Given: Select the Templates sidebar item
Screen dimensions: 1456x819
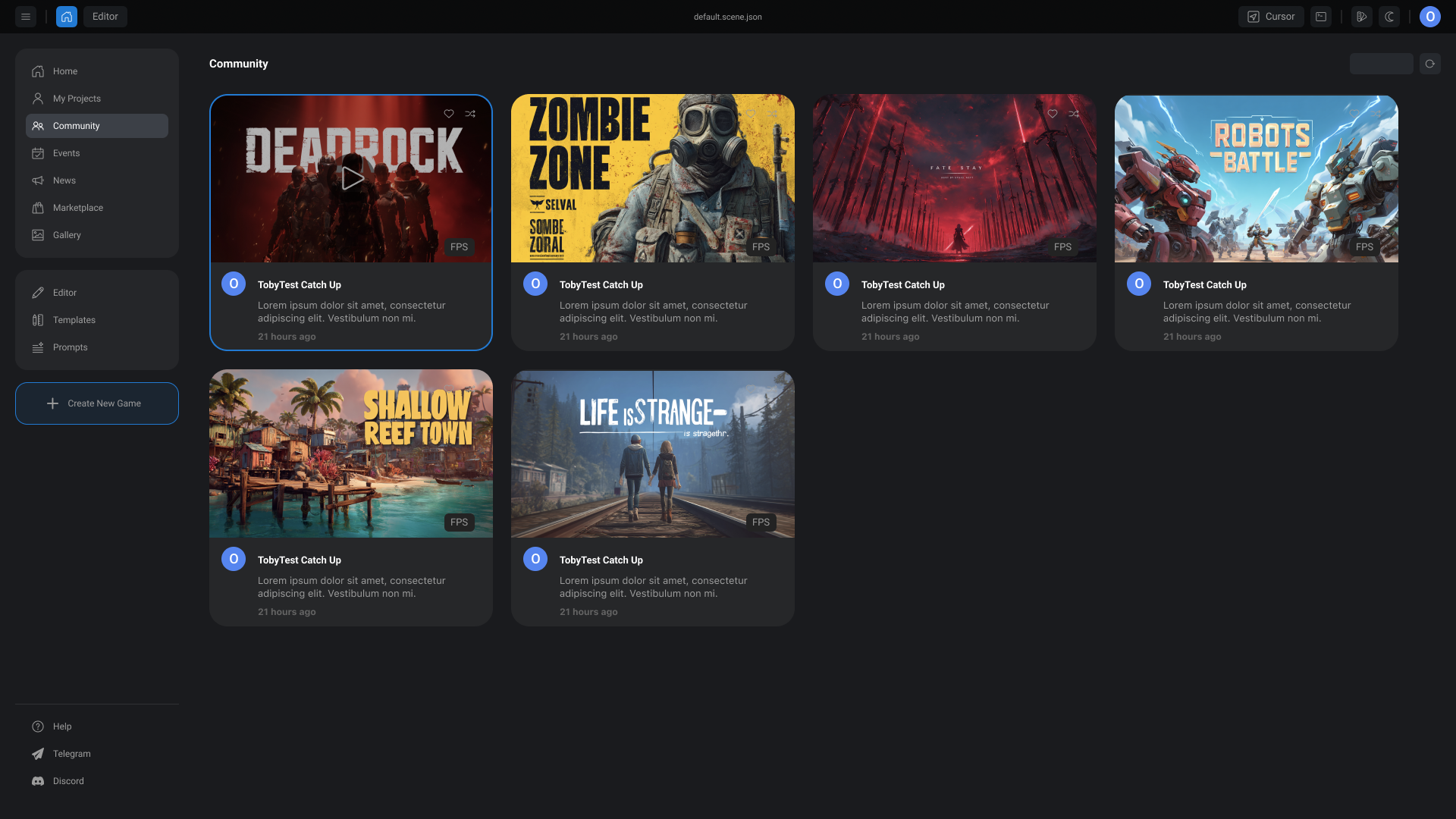Looking at the screenshot, I should 74,319.
